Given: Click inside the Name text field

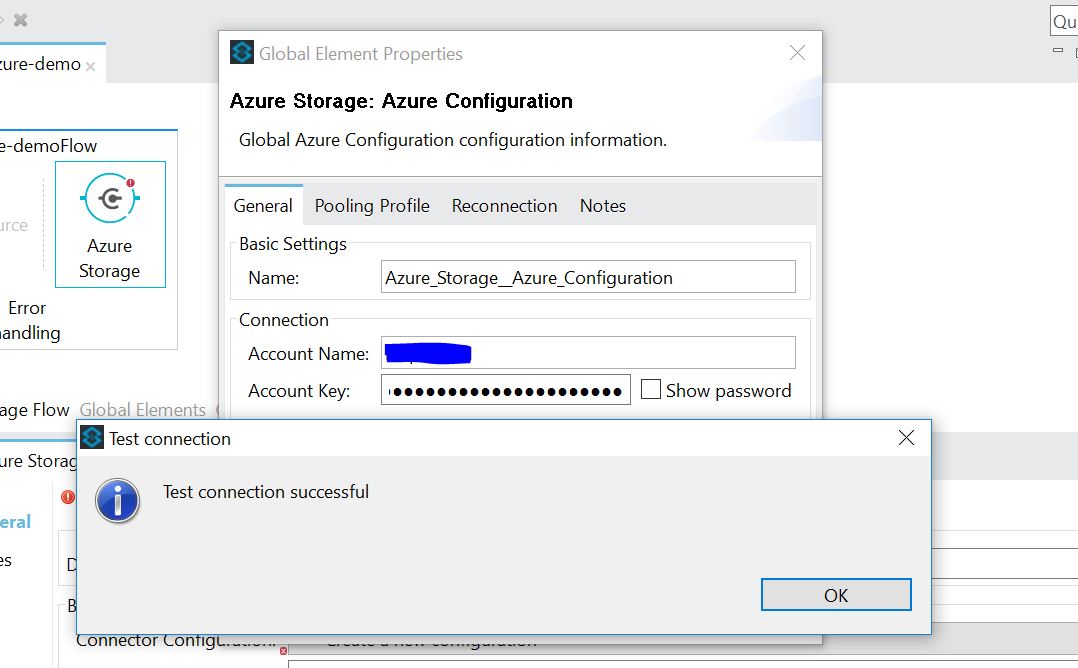Looking at the screenshot, I should click(x=588, y=276).
